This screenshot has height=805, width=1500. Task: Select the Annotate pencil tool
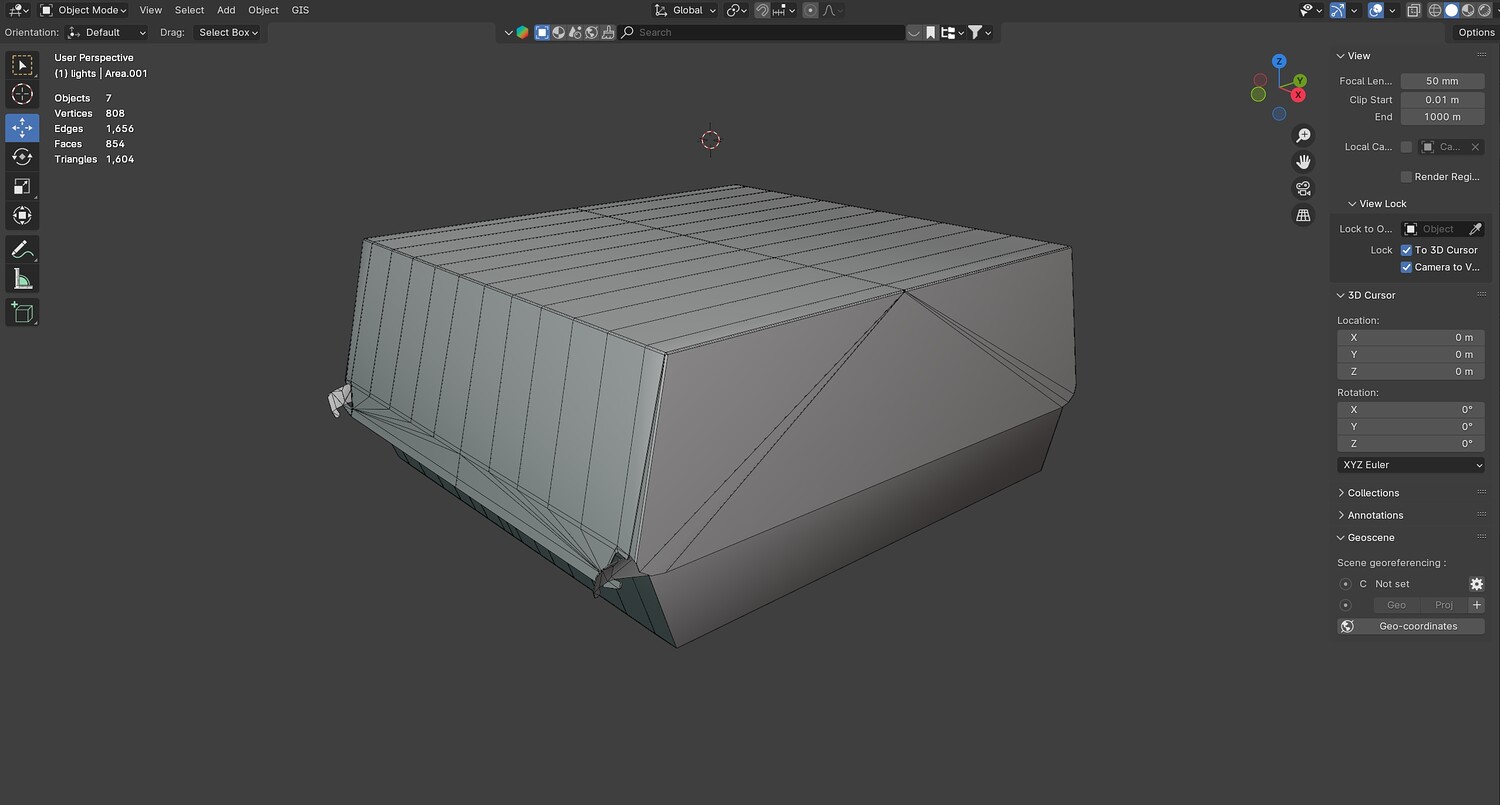point(22,250)
